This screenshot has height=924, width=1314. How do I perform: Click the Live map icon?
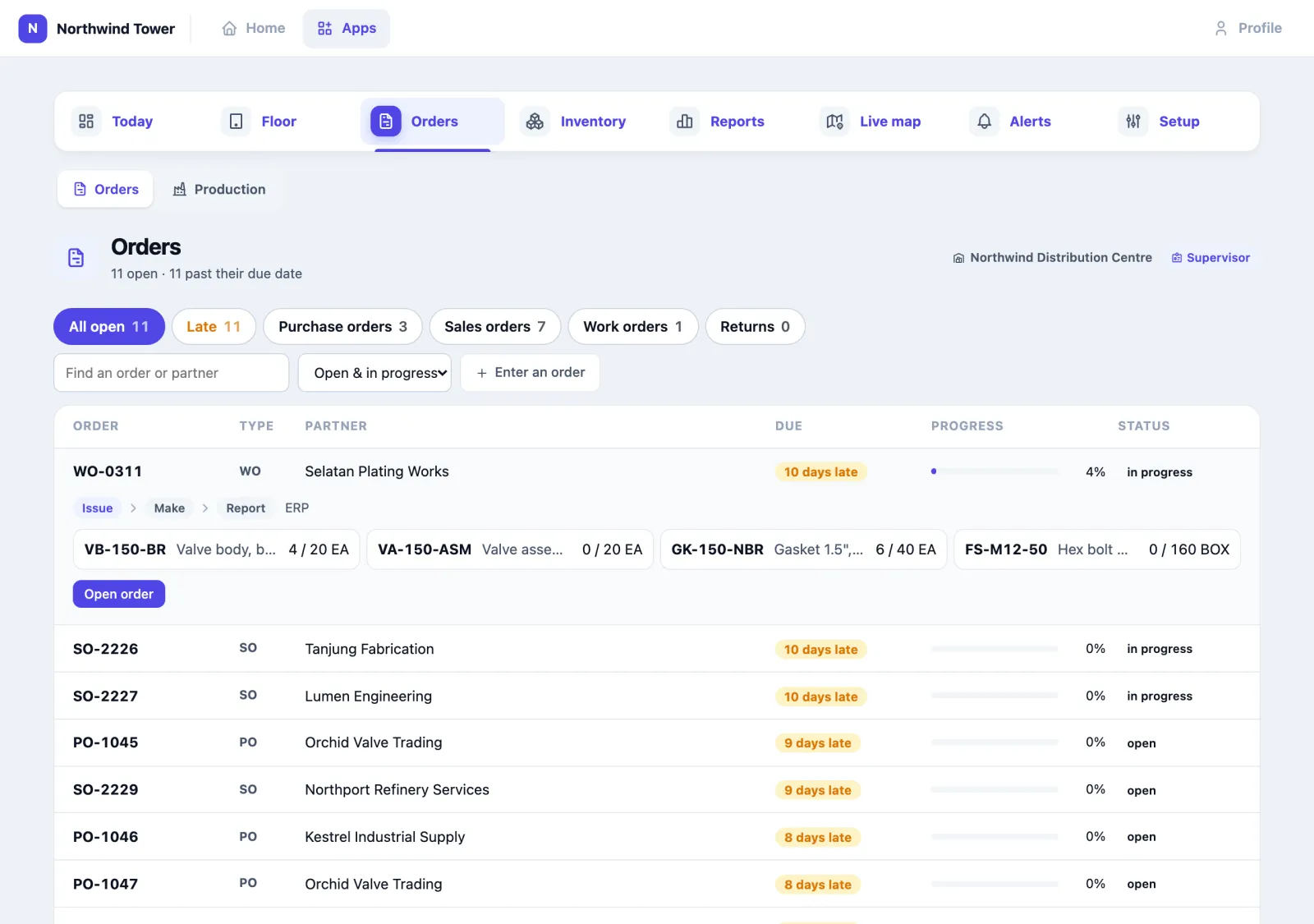click(x=834, y=122)
